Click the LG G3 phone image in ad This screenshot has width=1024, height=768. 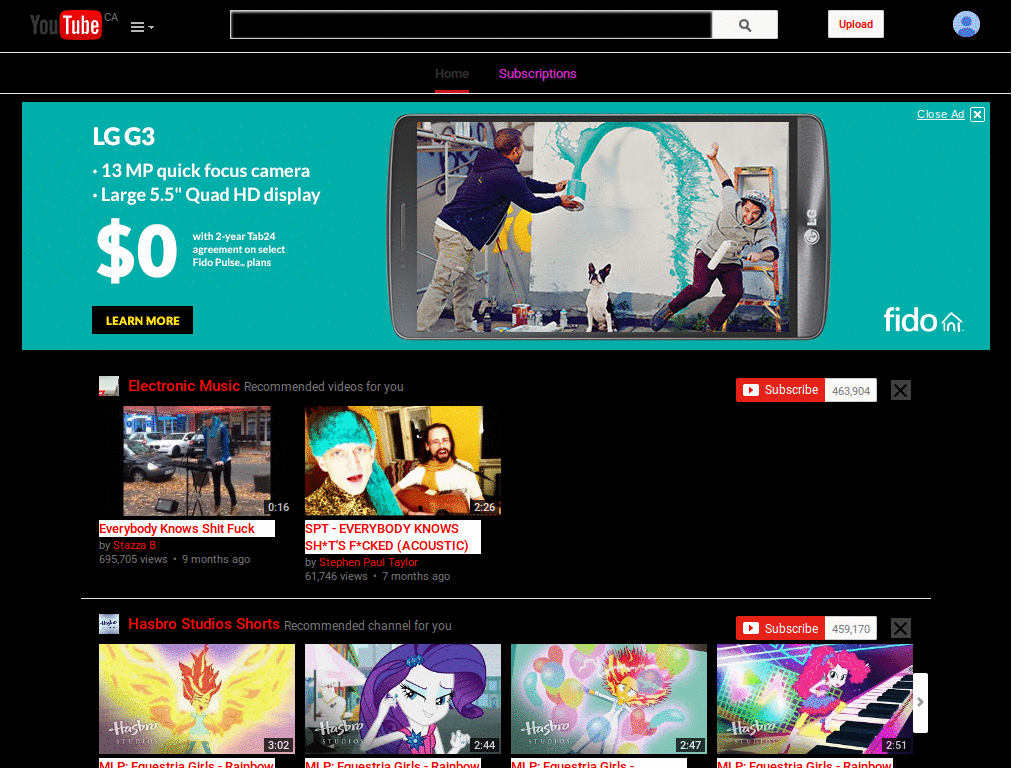pyautogui.click(x=609, y=227)
